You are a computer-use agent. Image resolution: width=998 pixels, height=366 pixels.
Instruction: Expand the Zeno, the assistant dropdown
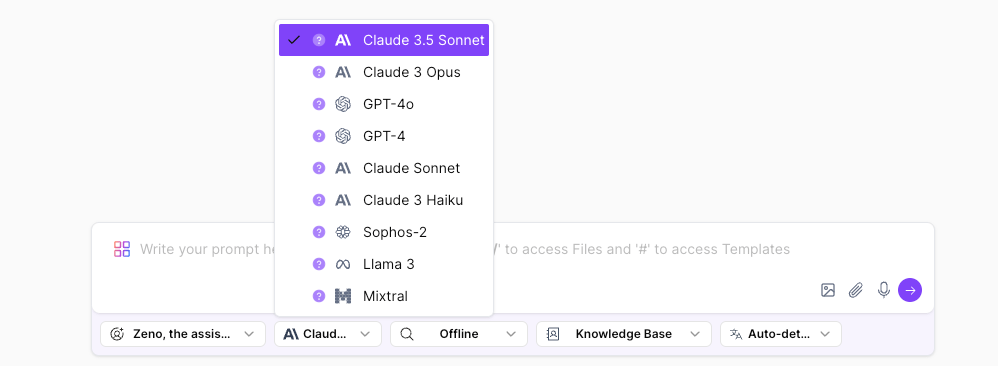[183, 334]
